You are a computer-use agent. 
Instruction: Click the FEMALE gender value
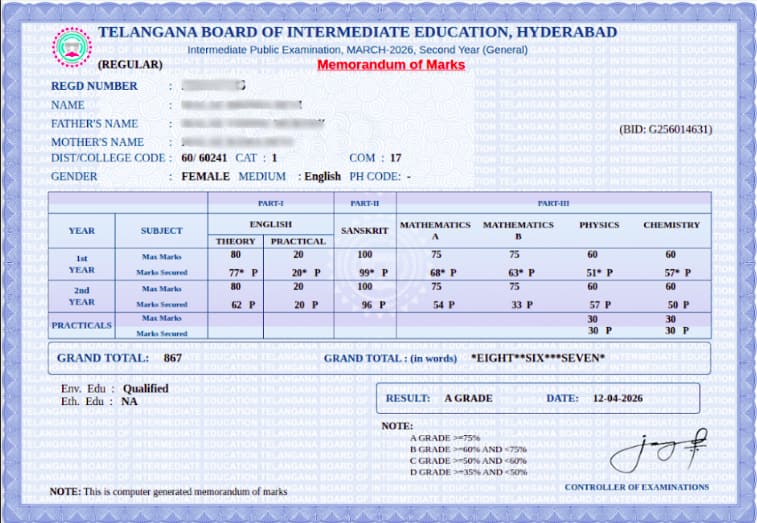(206, 176)
